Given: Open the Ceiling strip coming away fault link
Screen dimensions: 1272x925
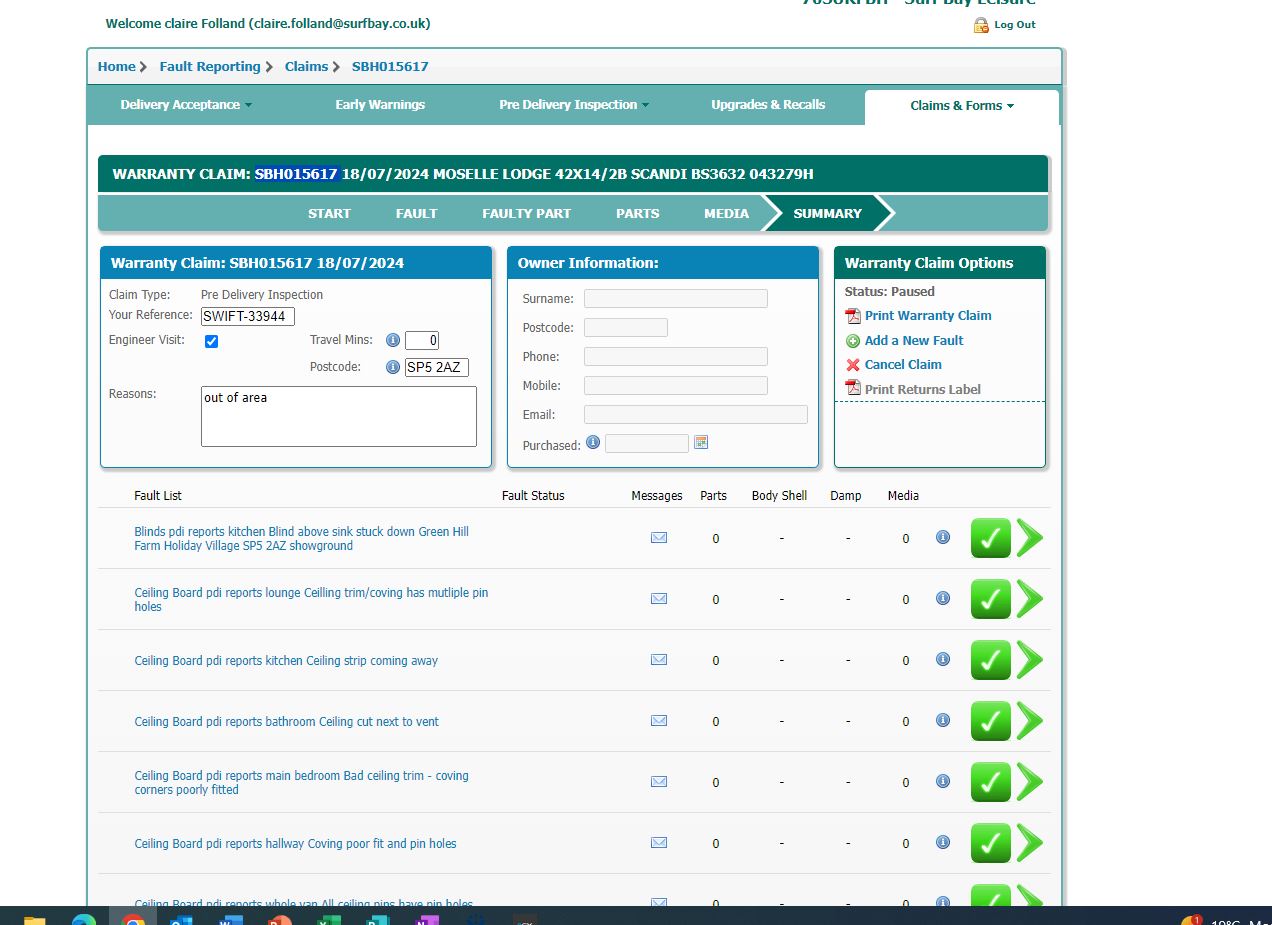Looking at the screenshot, I should (x=286, y=661).
